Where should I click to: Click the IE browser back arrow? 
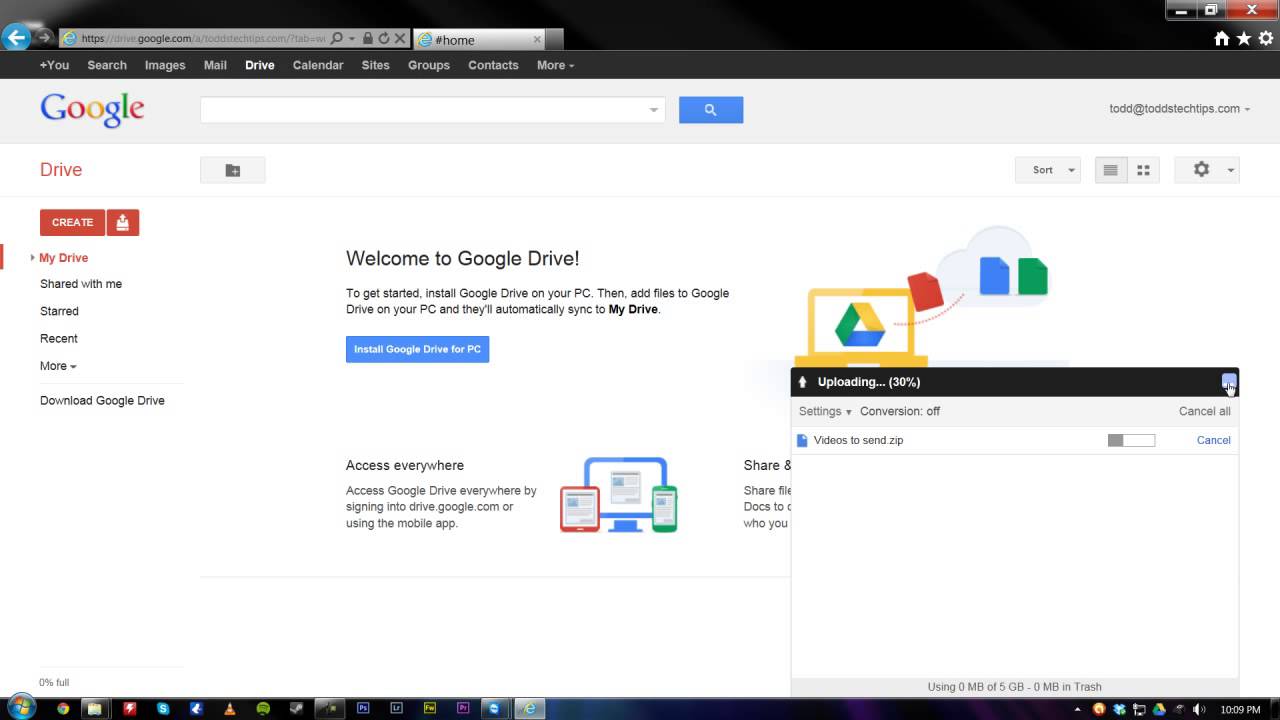[16, 38]
